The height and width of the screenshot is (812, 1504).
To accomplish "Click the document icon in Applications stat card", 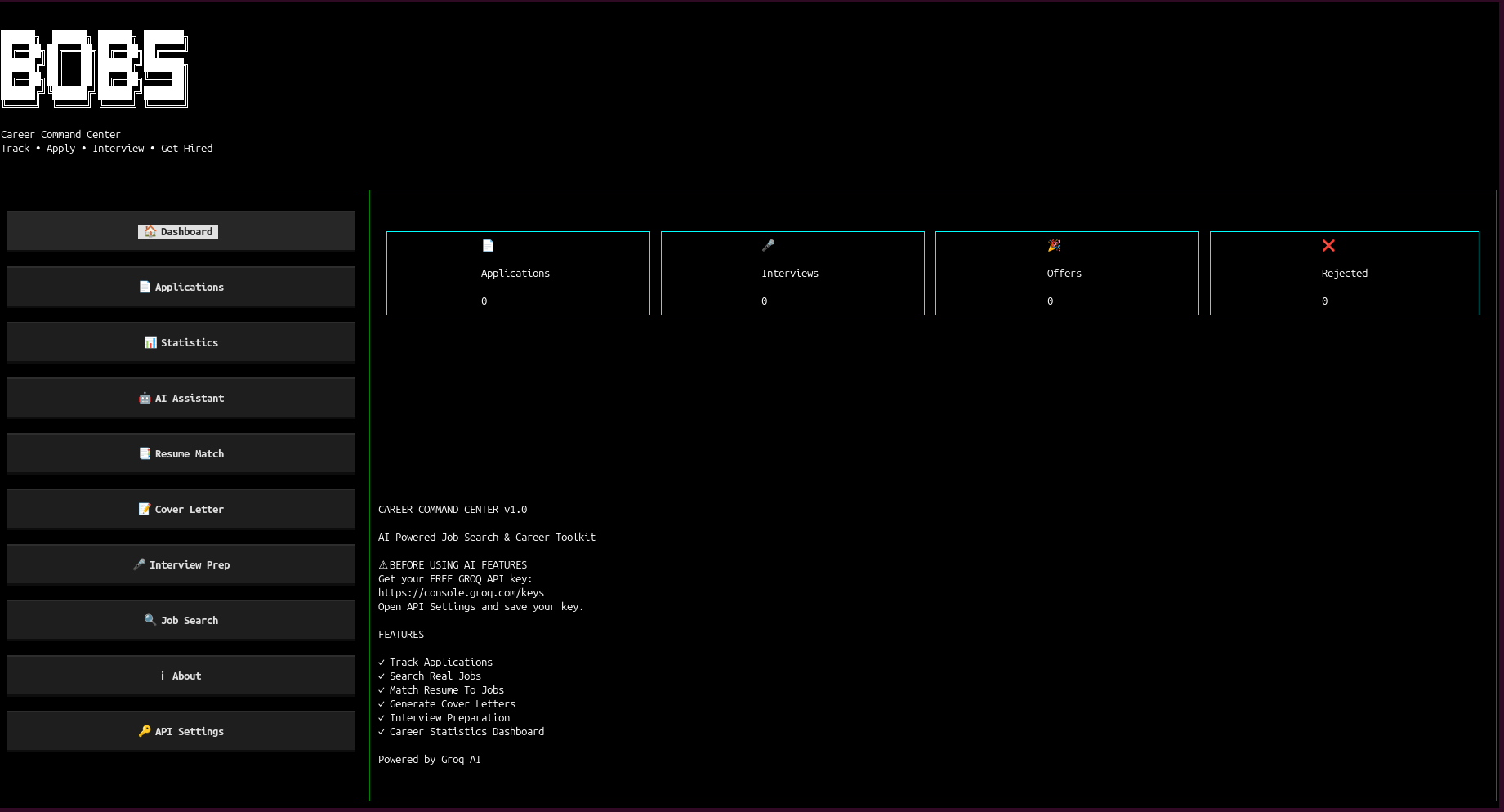I will click(488, 245).
